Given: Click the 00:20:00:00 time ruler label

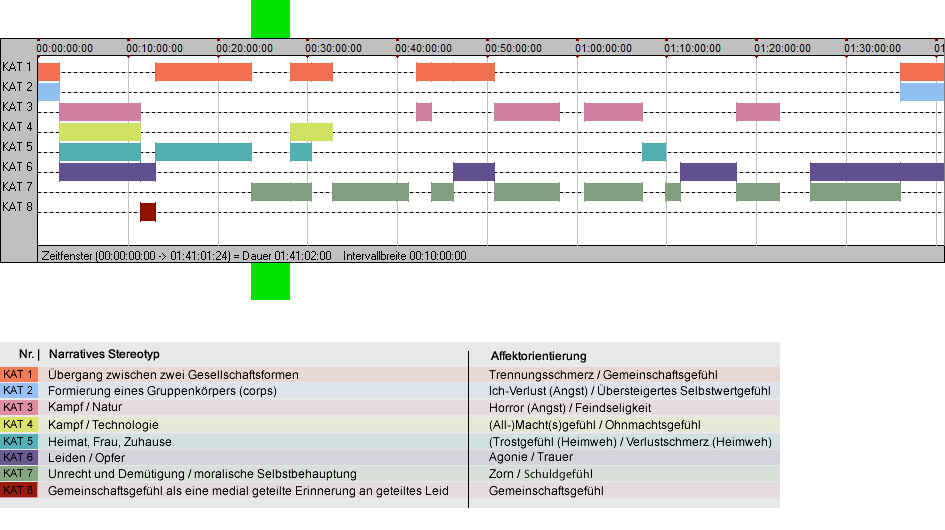Looking at the screenshot, I should tap(245, 48).
